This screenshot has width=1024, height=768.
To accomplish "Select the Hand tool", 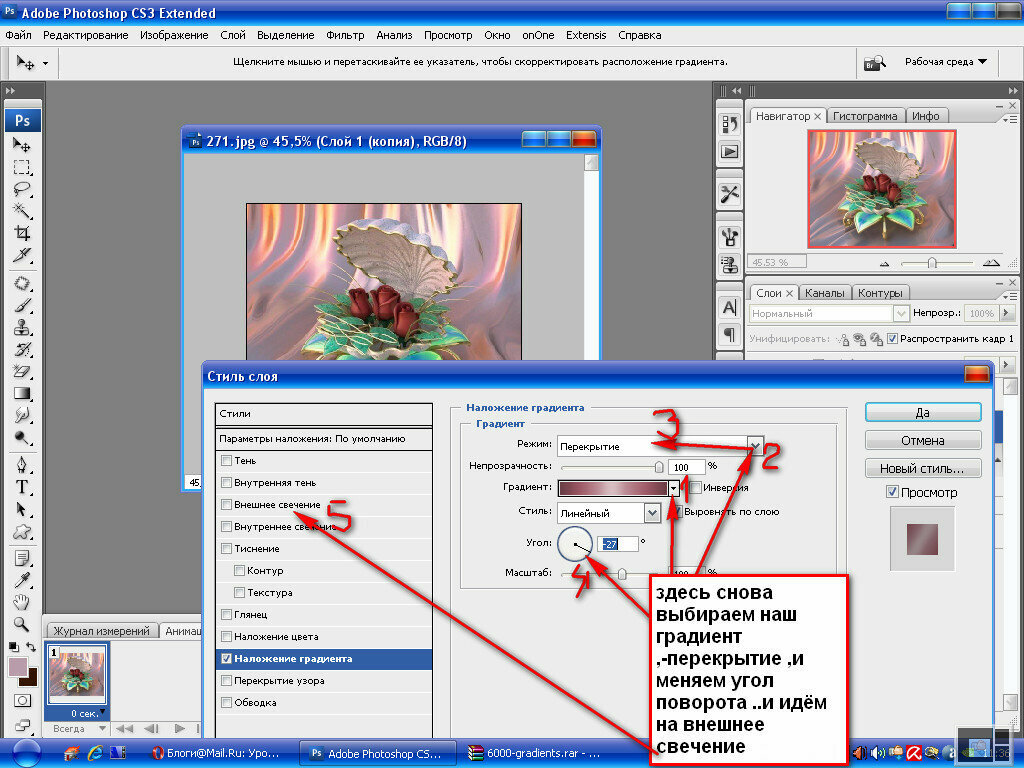I will pos(22,601).
